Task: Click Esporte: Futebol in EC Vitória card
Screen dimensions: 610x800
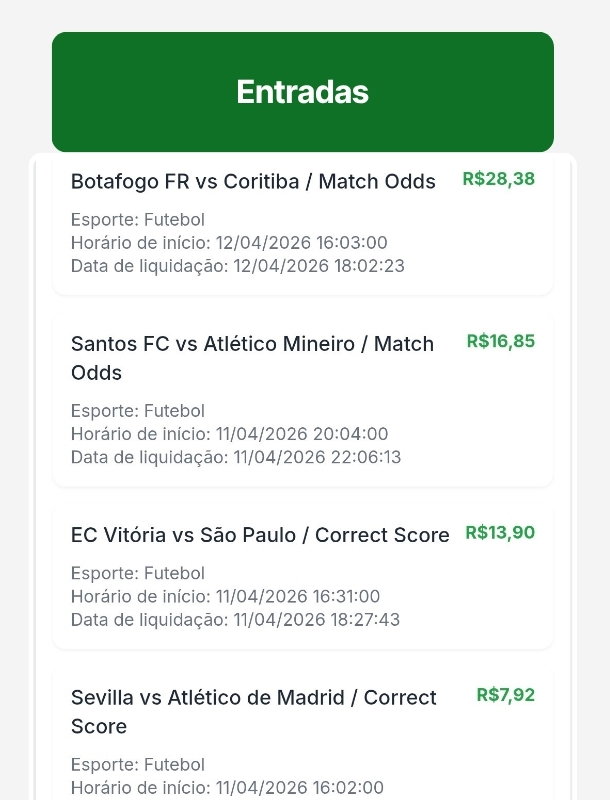Action: click(x=137, y=573)
